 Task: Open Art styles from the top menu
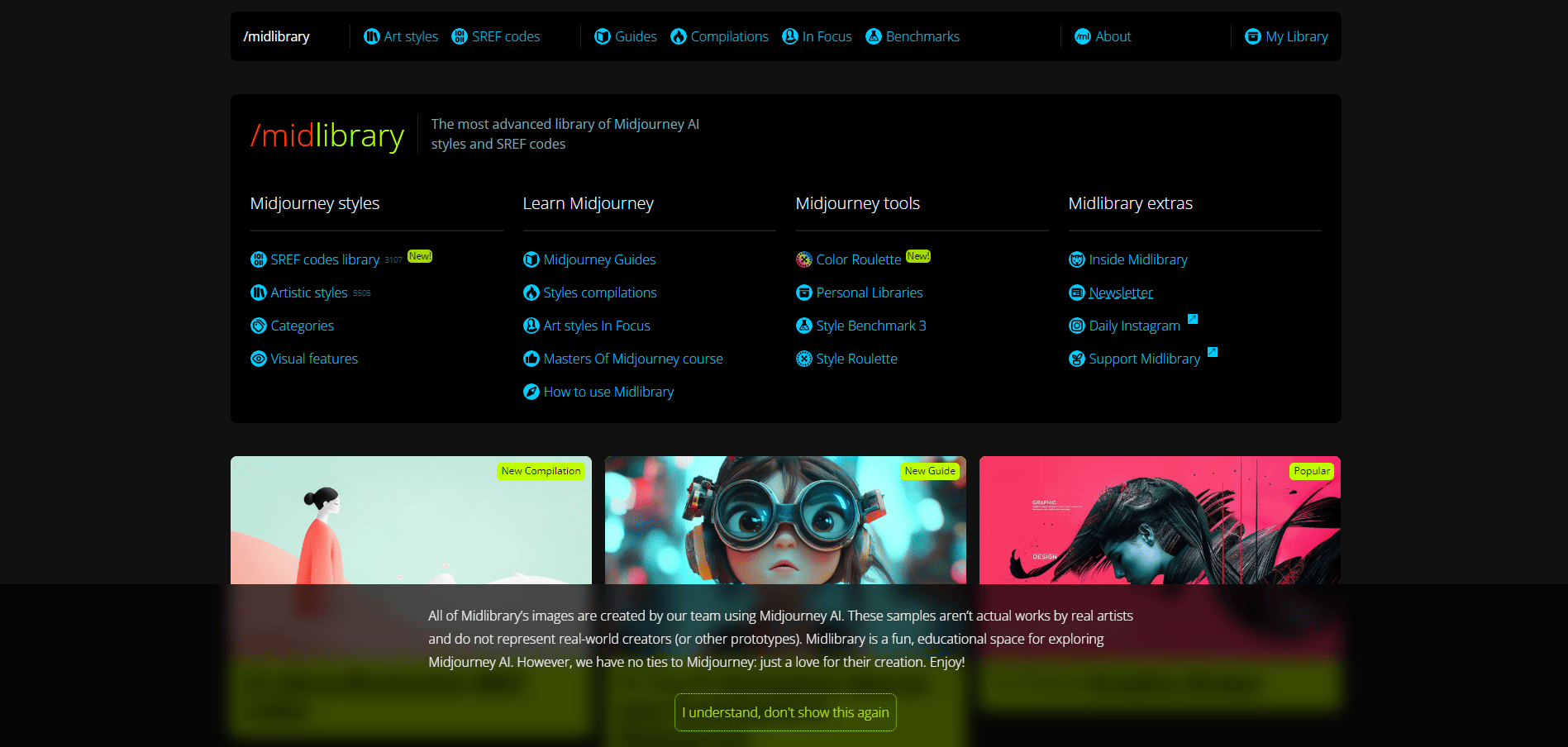point(411,36)
